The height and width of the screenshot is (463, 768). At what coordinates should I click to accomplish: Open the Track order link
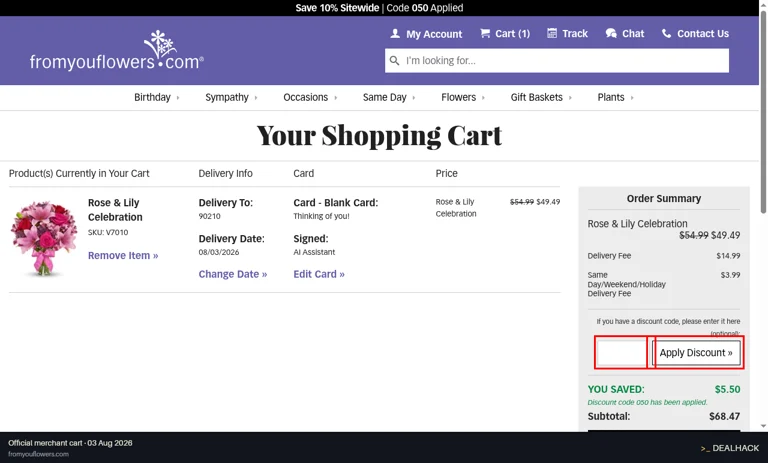click(567, 34)
